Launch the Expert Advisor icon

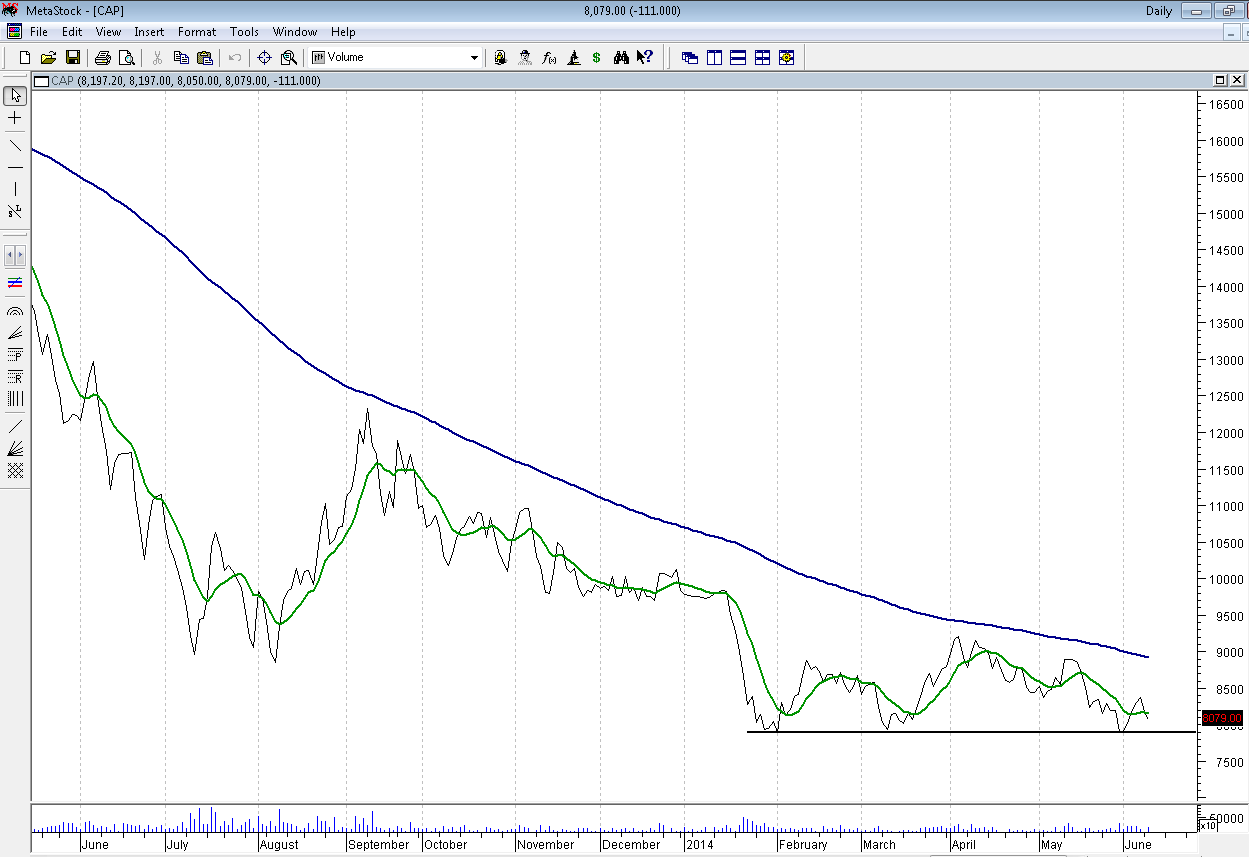525,58
